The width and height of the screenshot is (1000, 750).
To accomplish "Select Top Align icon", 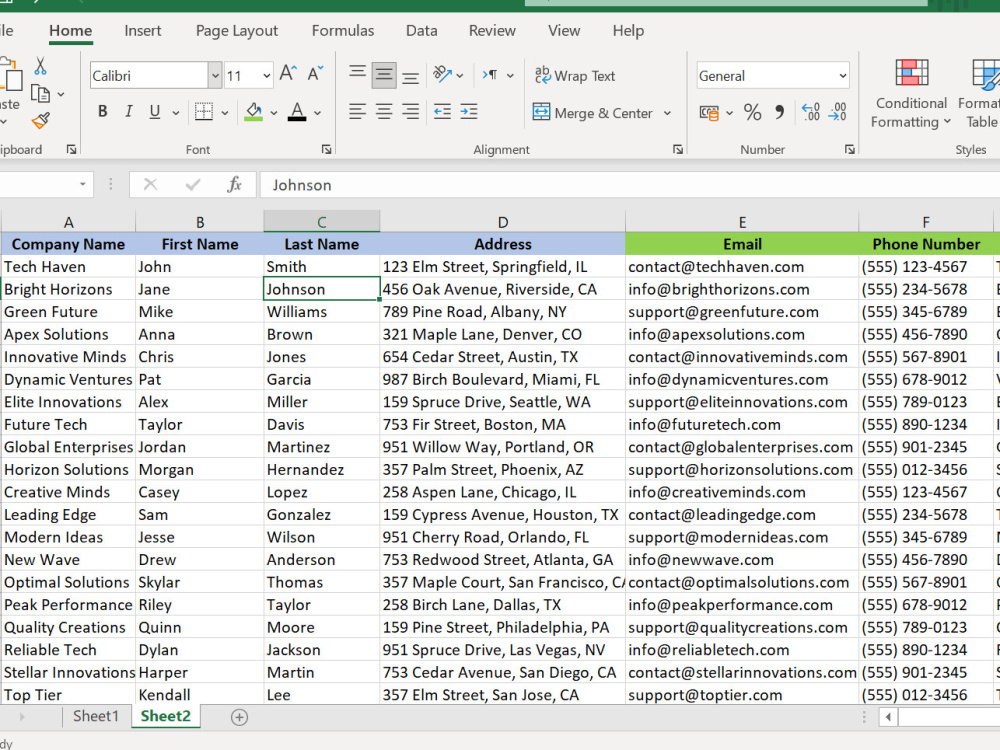I will click(357, 74).
